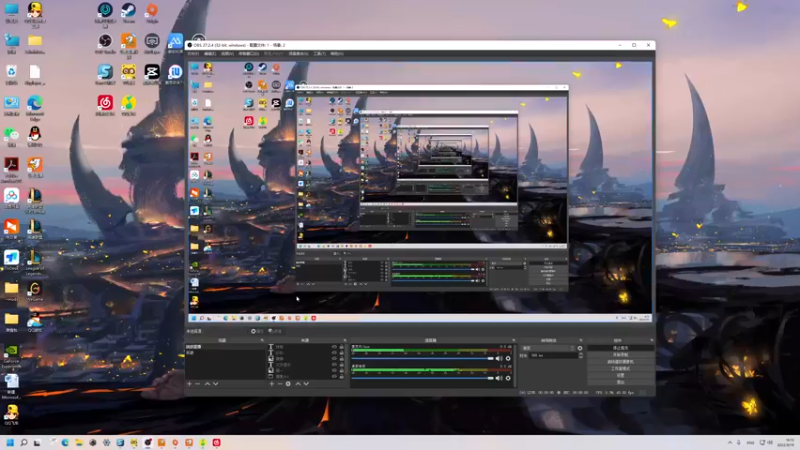This screenshot has height=450, width=800.
Task: Open the Help menu in OBS
Action: pyautogui.click(x=337, y=54)
